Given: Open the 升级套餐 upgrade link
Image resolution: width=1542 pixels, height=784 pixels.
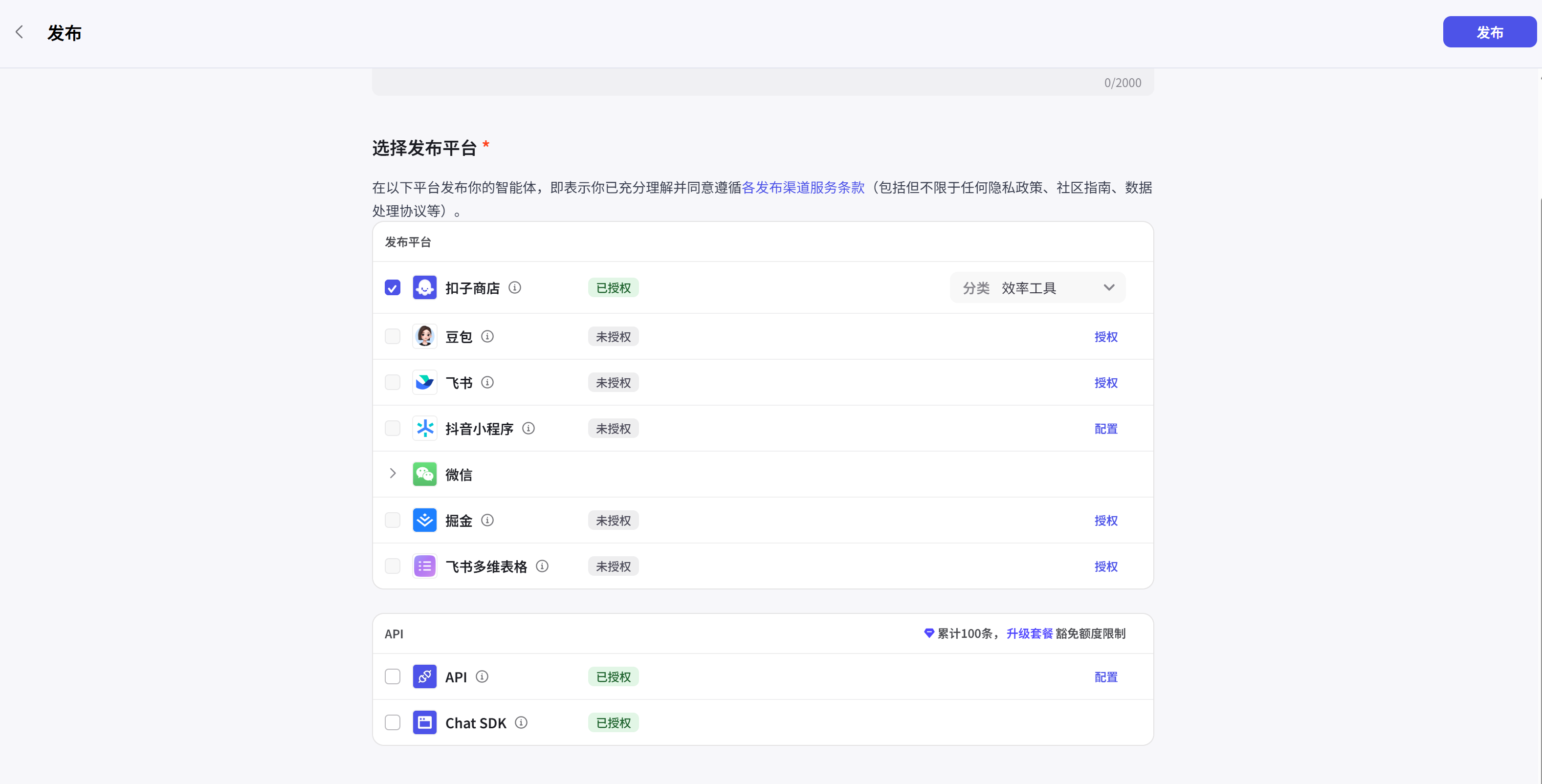Looking at the screenshot, I should click(1030, 634).
